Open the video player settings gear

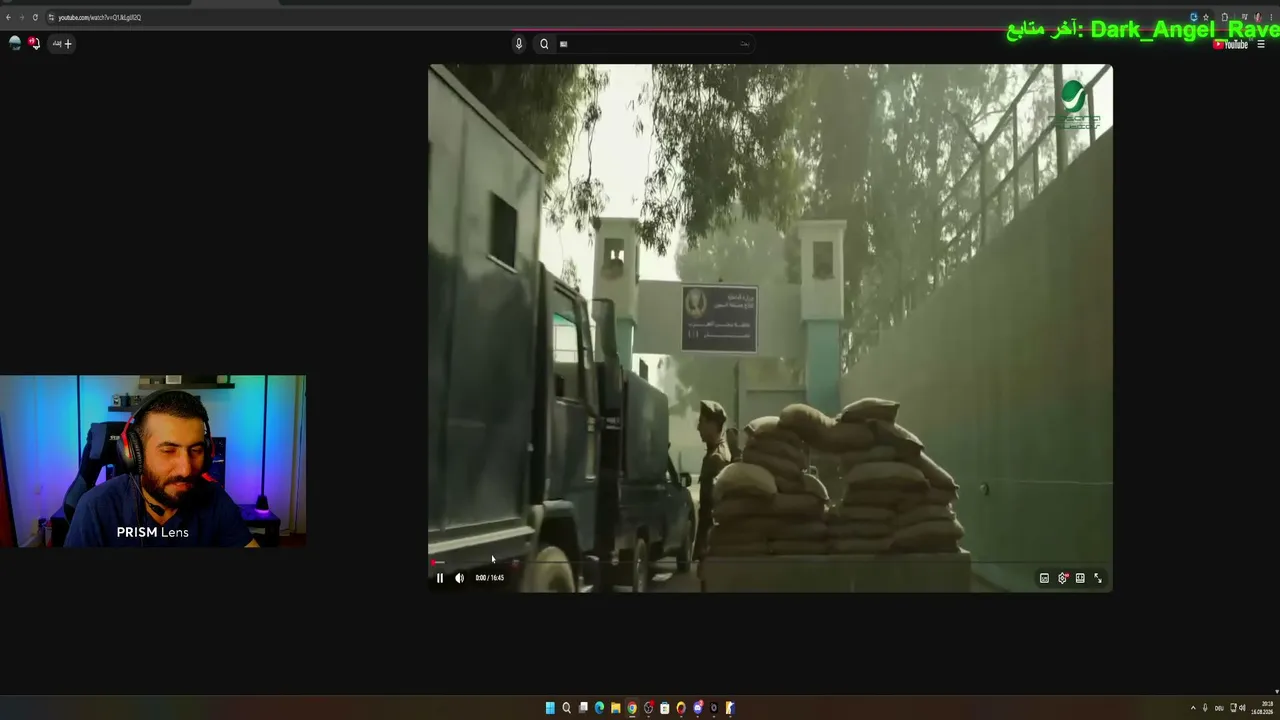(x=1063, y=578)
